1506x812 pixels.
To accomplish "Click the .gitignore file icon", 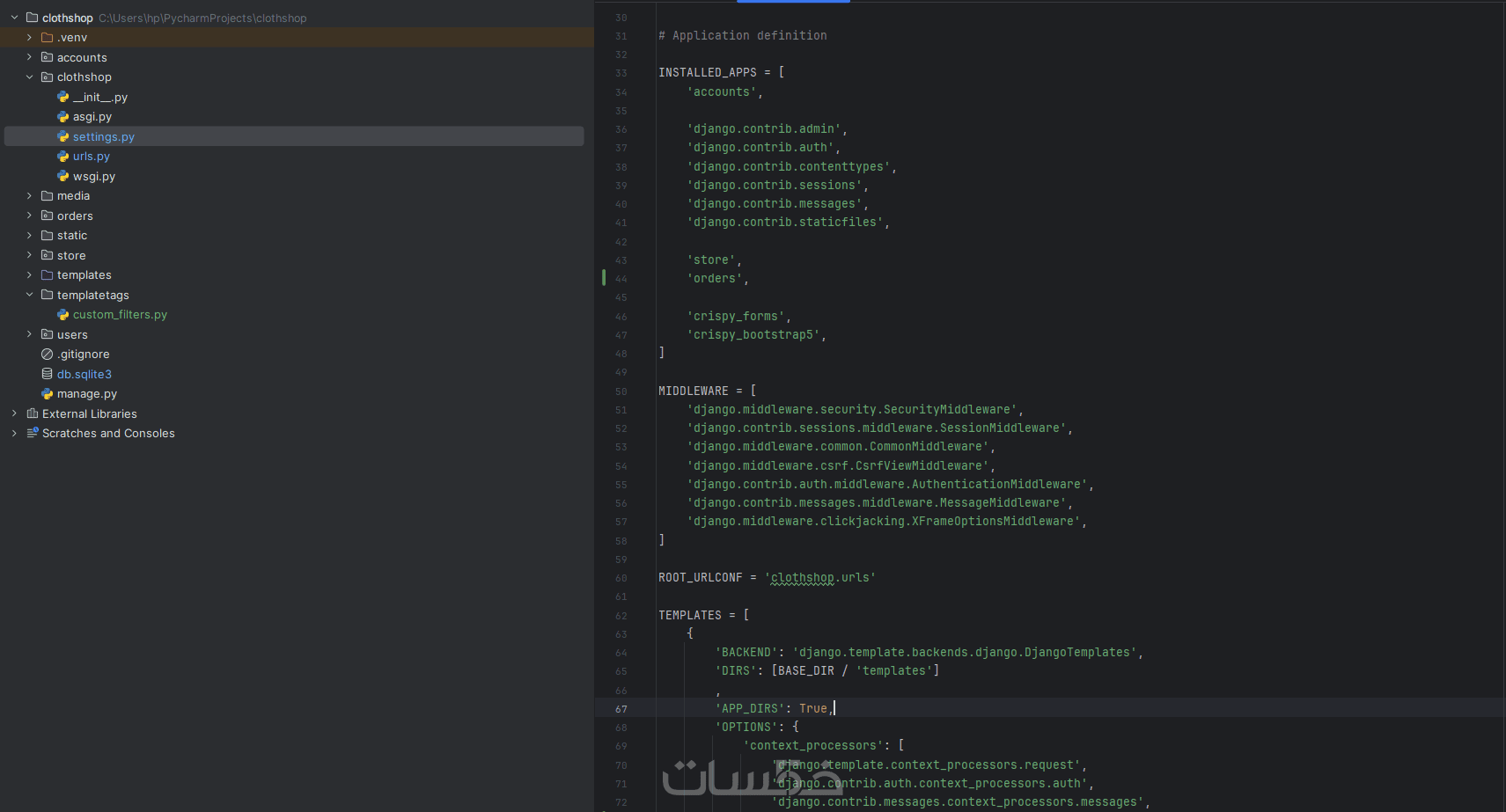I will tap(48, 355).
